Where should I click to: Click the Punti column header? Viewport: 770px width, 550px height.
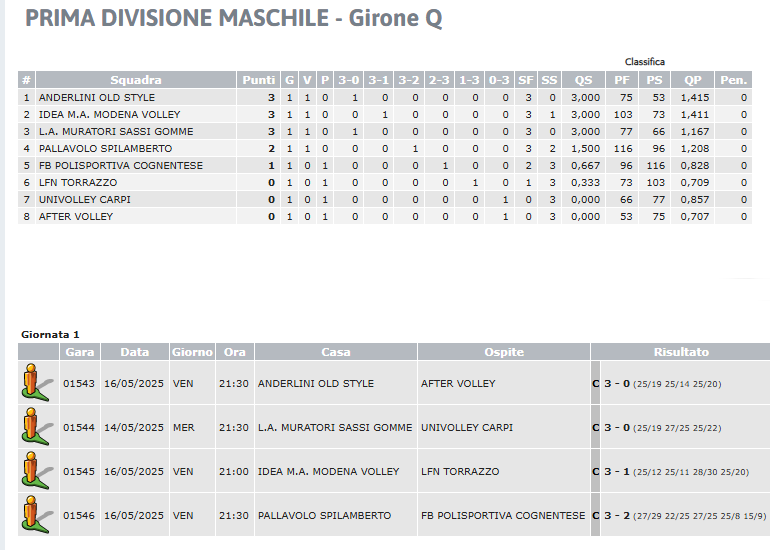click(258, 80)
